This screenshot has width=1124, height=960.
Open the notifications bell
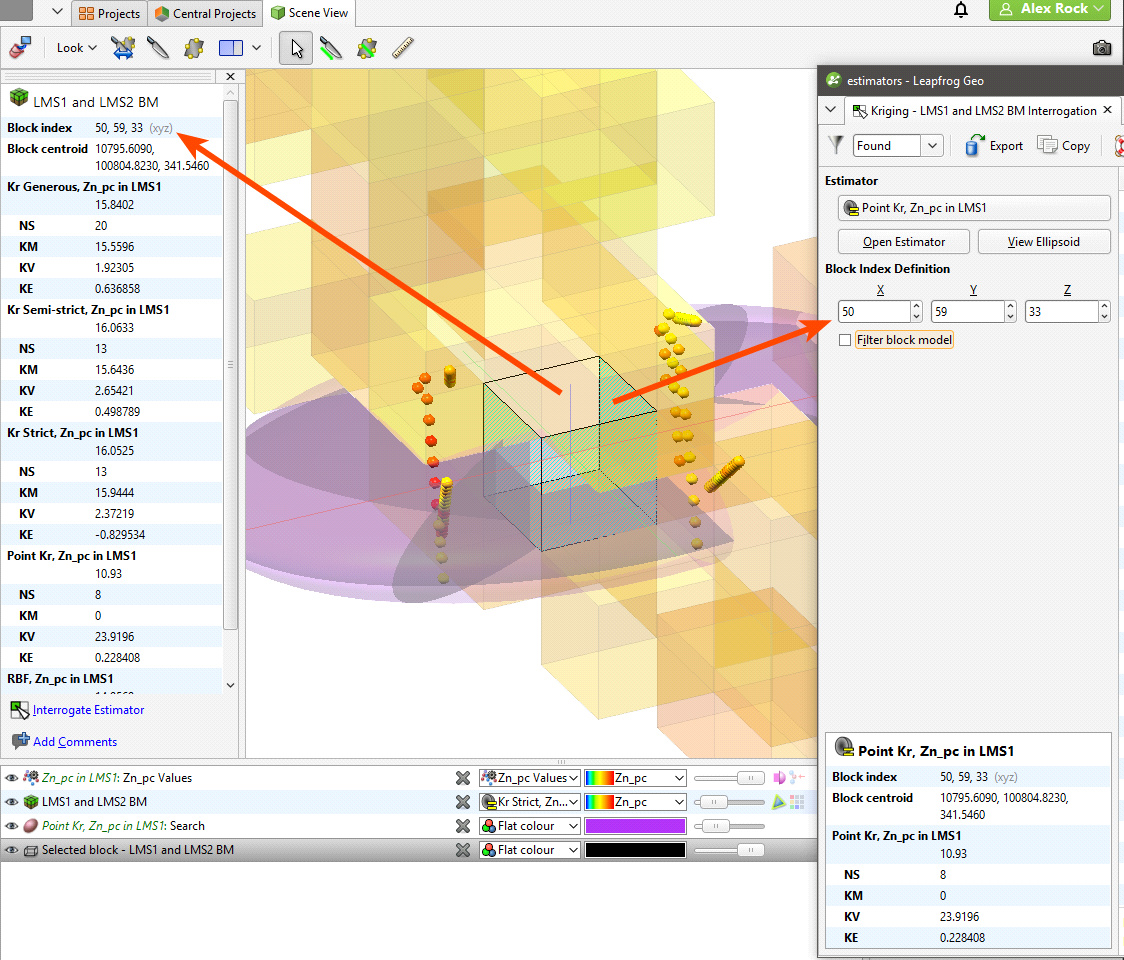pos(961,9)
